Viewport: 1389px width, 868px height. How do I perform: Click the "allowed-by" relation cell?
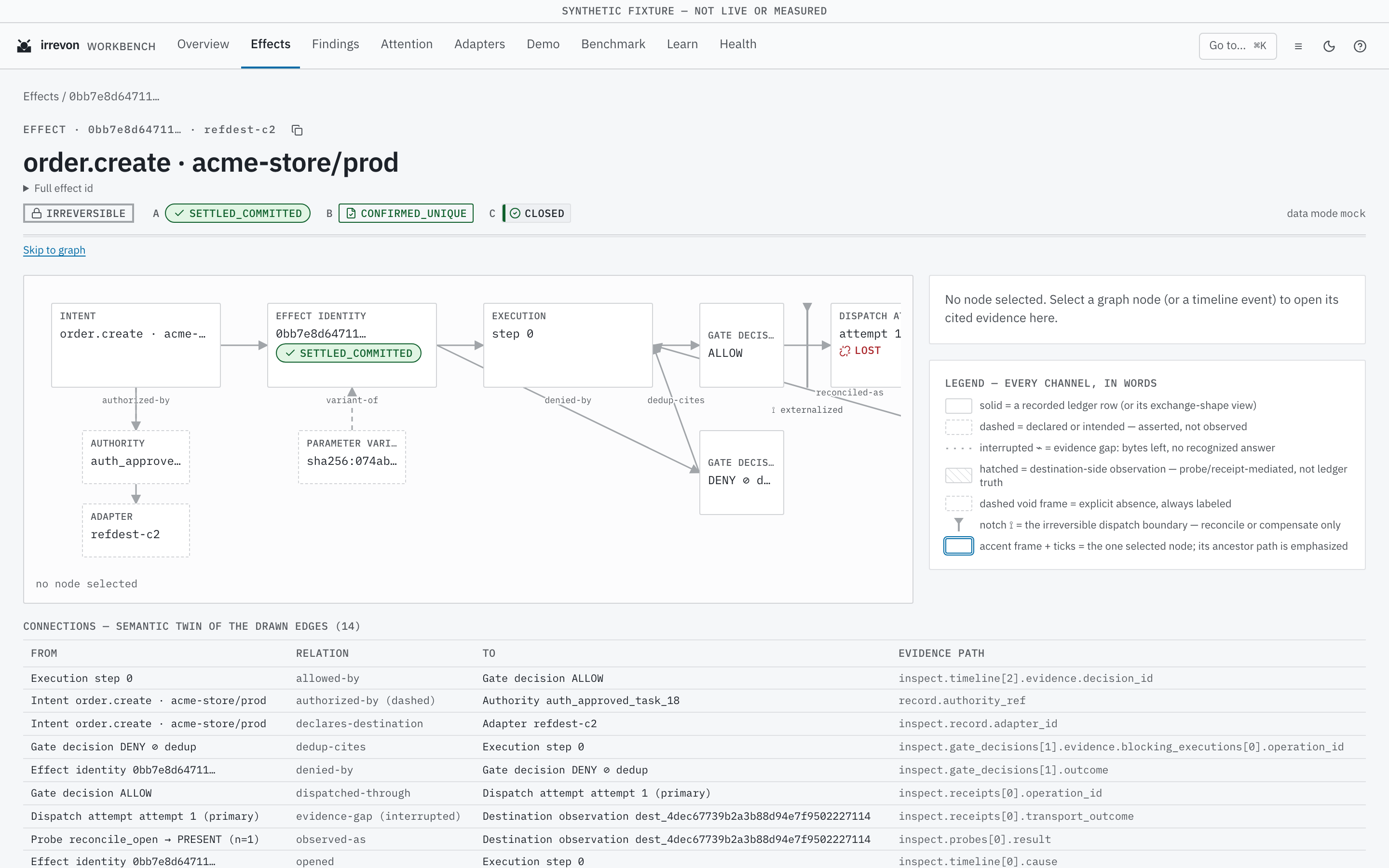327,678
